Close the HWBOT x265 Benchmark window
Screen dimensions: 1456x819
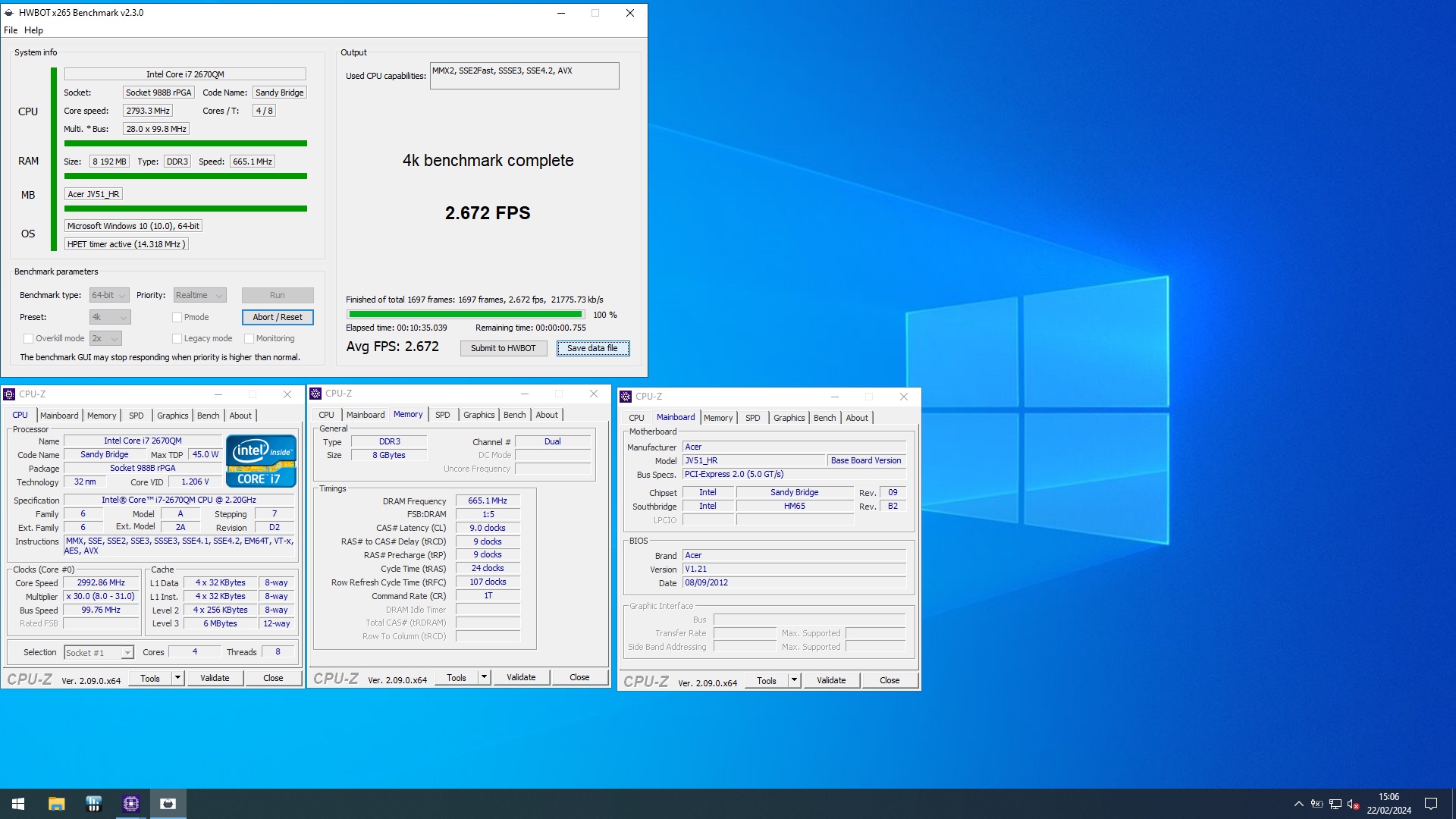point(629,13)
